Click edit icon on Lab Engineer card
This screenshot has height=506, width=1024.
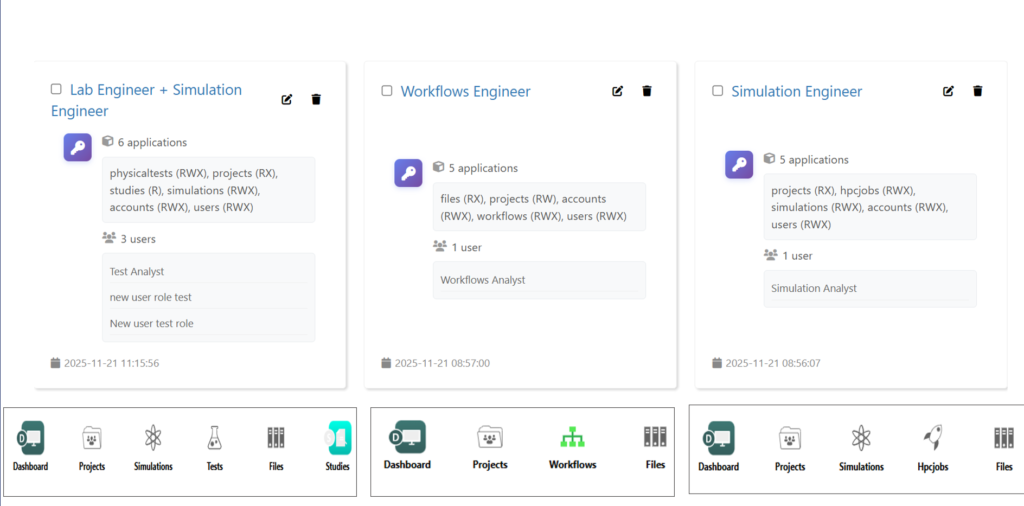pos(287,99)
